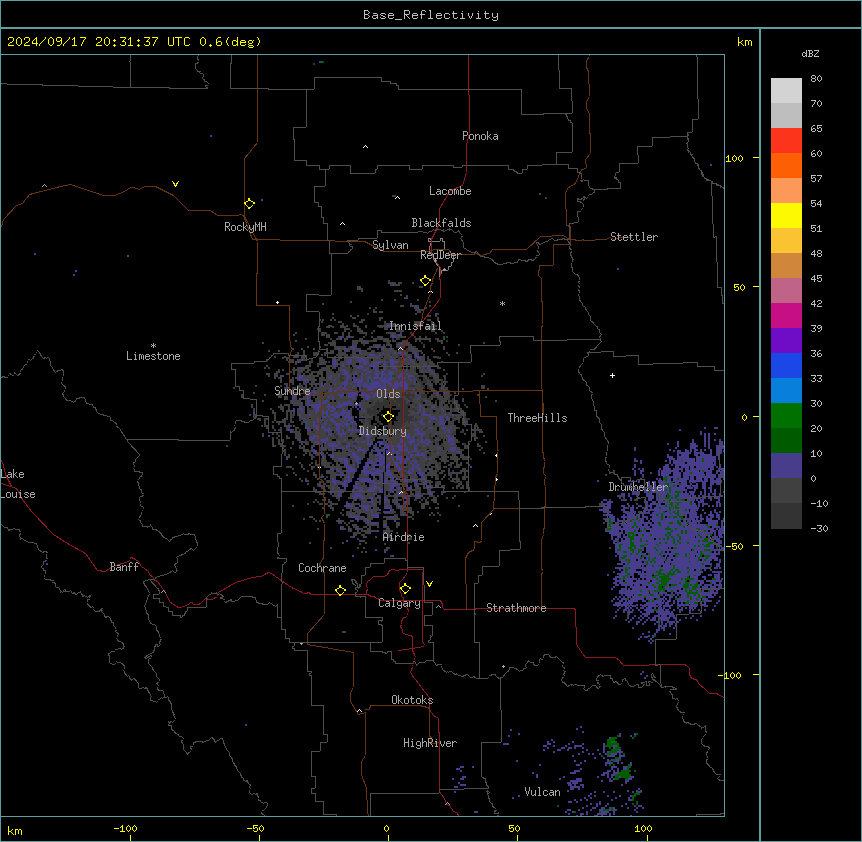Click the yellow V marker northwest of RockyMH
The width and height of the screenshot is (862, 842).
pyautogui.click(x=175, y=184)
